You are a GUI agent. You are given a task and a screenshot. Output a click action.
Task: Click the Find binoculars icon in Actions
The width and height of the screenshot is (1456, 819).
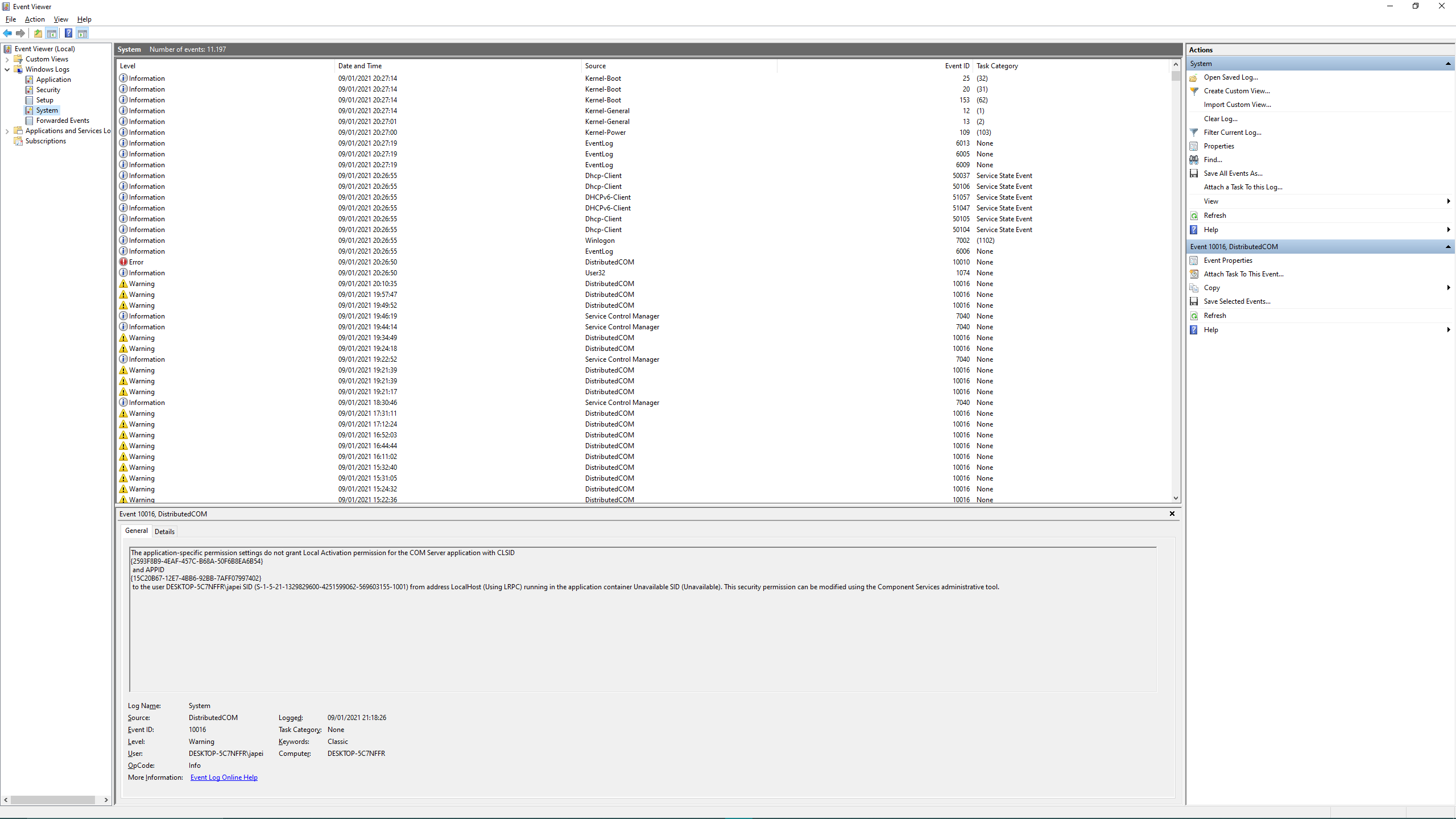coord(1194,160)
